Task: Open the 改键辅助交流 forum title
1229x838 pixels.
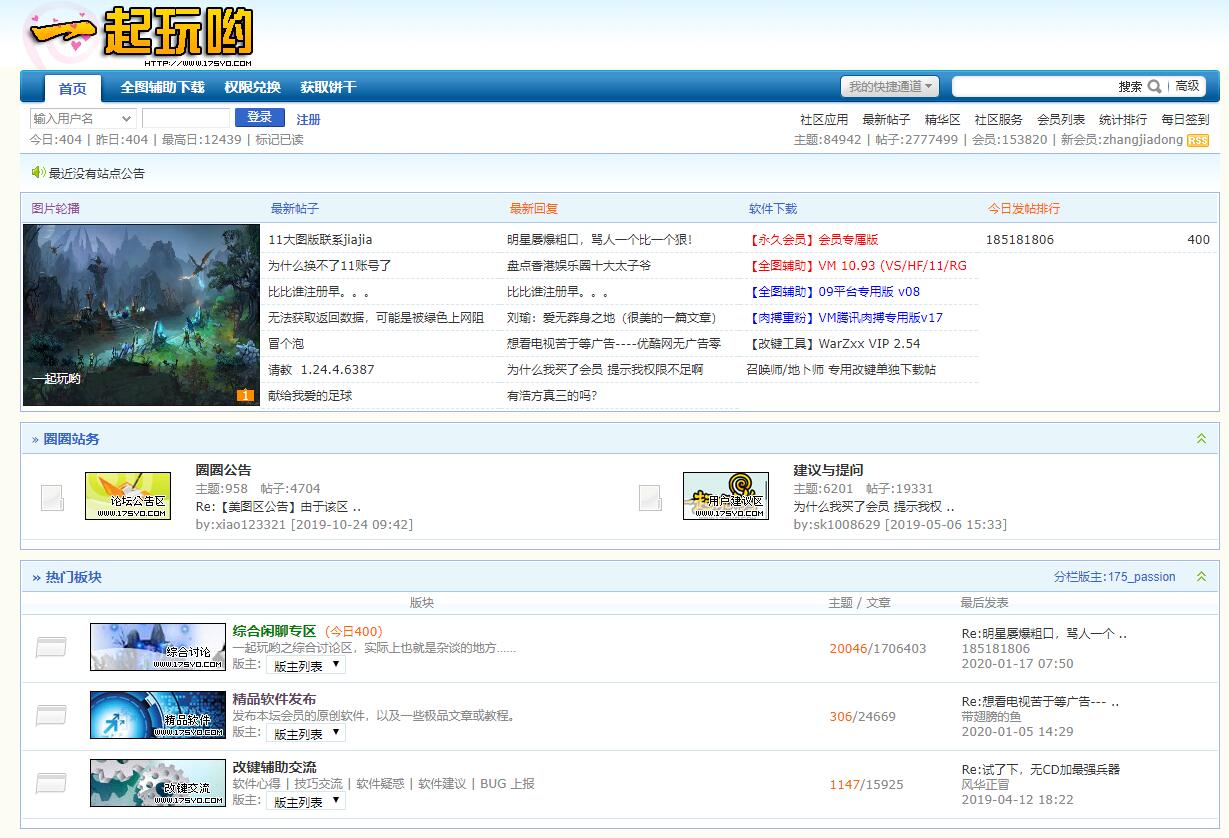Action: 274,767
